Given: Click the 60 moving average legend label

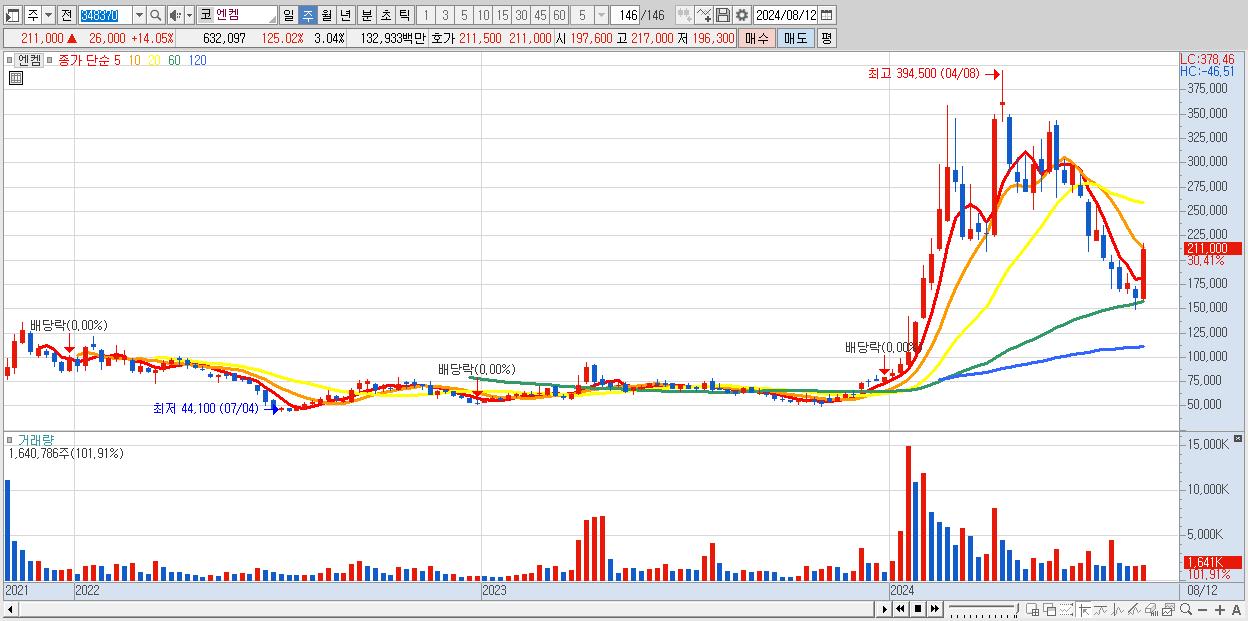Looking at the screenshot, I should tap(174, 60).
